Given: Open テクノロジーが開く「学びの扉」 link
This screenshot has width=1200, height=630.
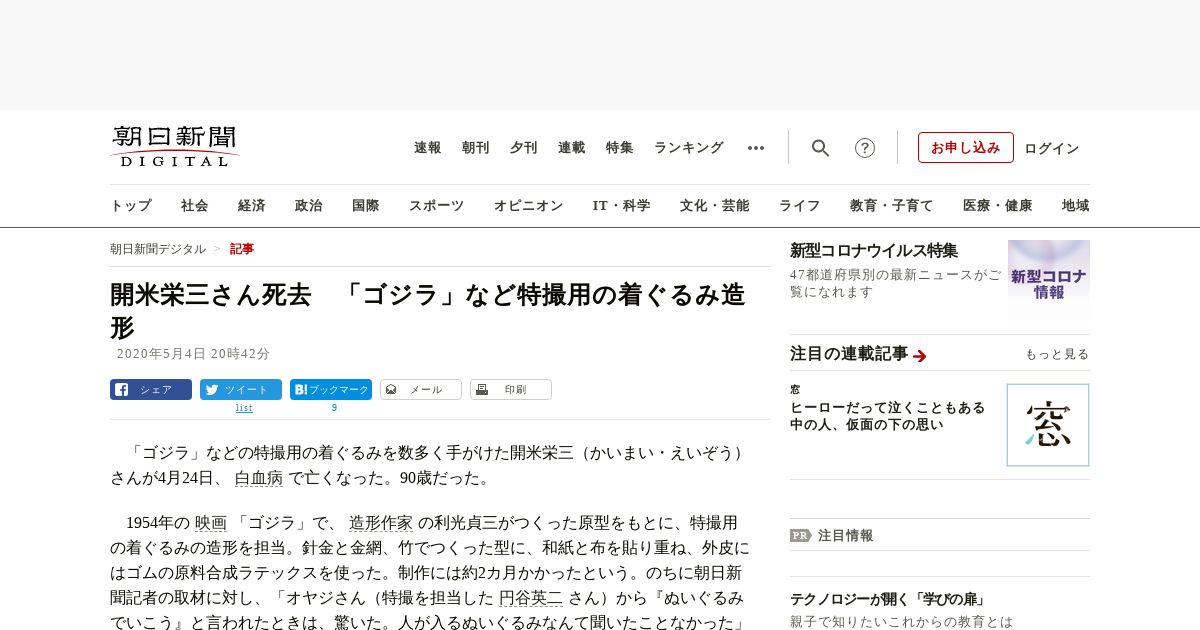Looking at the screenshot, I should [x=888, y=600].
